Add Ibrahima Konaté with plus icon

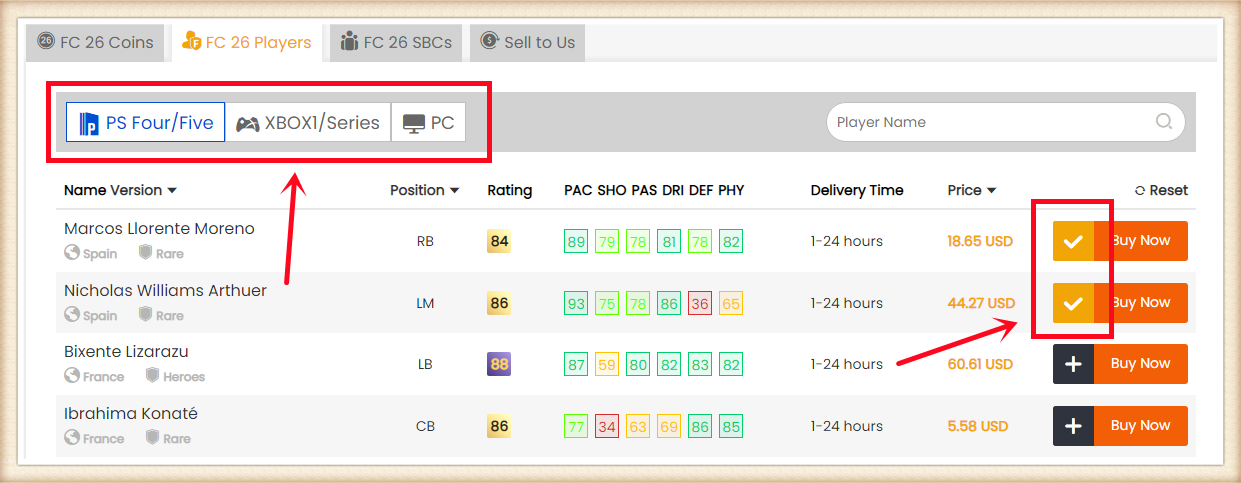coord(1073,426)
